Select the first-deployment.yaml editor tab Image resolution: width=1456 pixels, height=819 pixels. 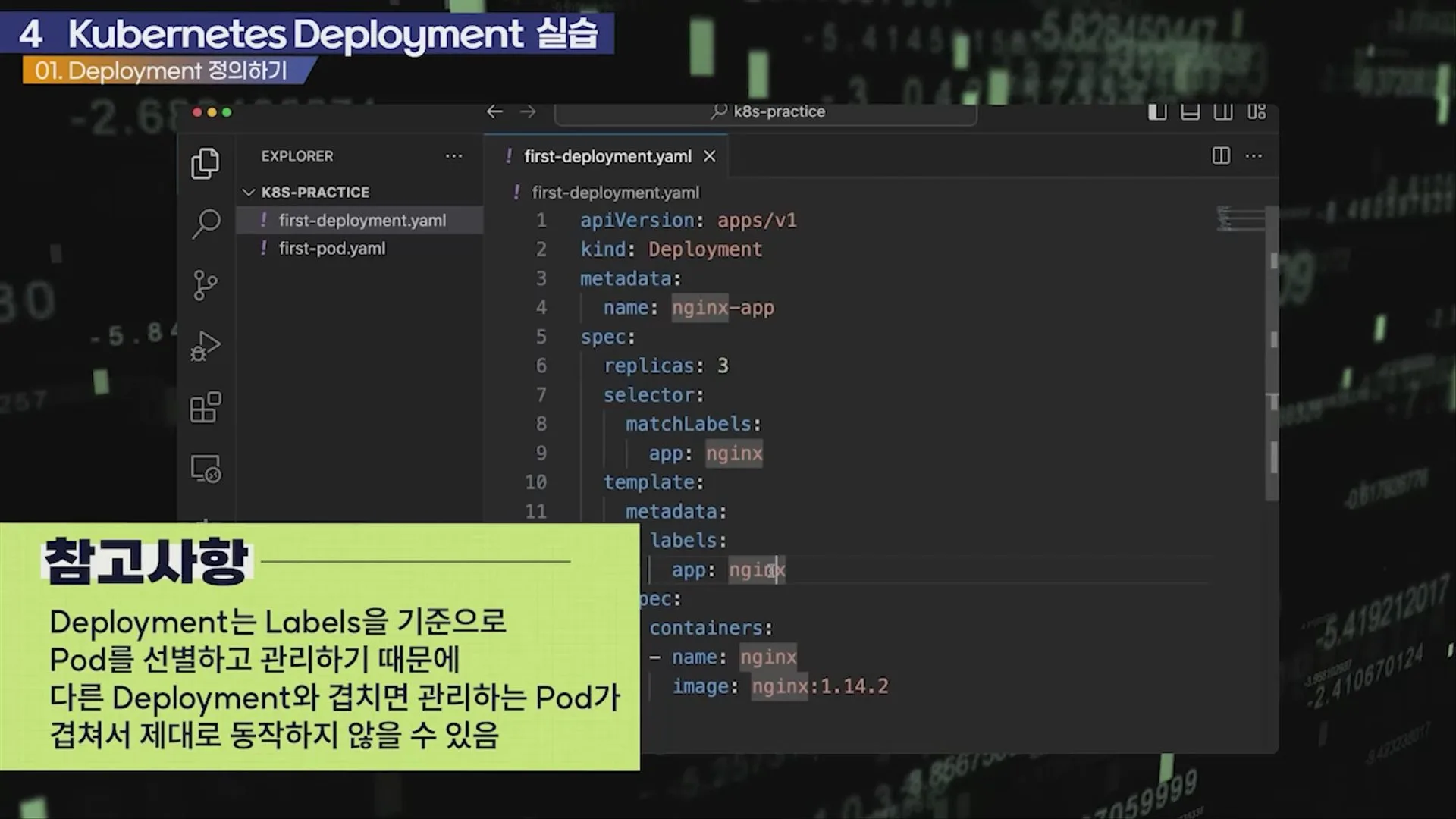[606, 156]
